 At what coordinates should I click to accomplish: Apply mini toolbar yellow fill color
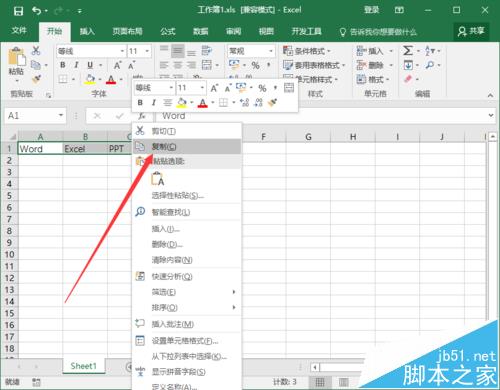pos(182,103)
